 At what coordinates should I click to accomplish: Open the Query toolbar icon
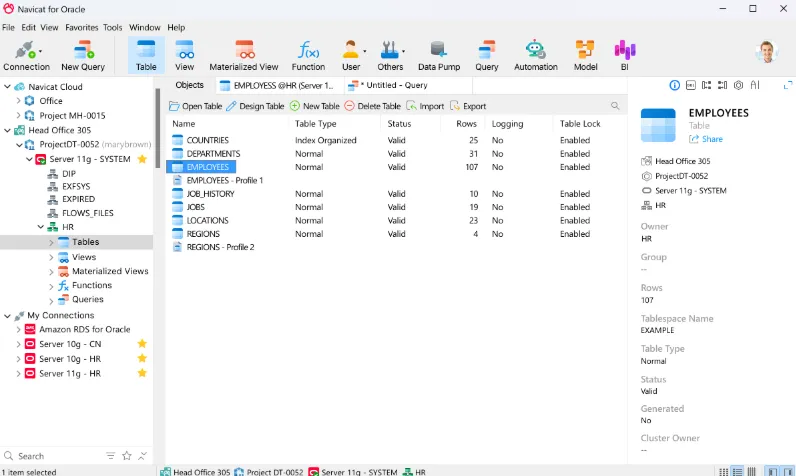point(486,55)
